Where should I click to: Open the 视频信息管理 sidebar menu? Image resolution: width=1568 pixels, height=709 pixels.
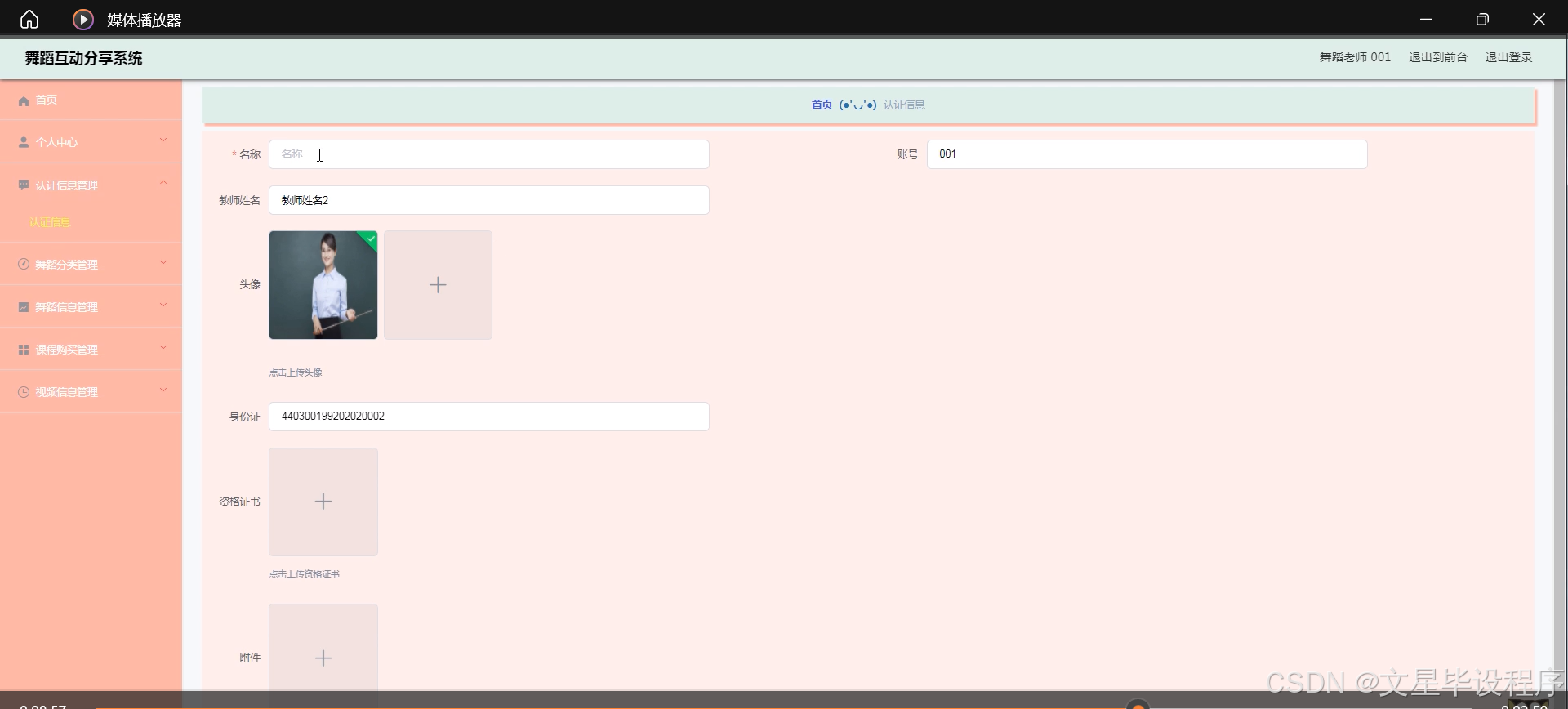91,392
